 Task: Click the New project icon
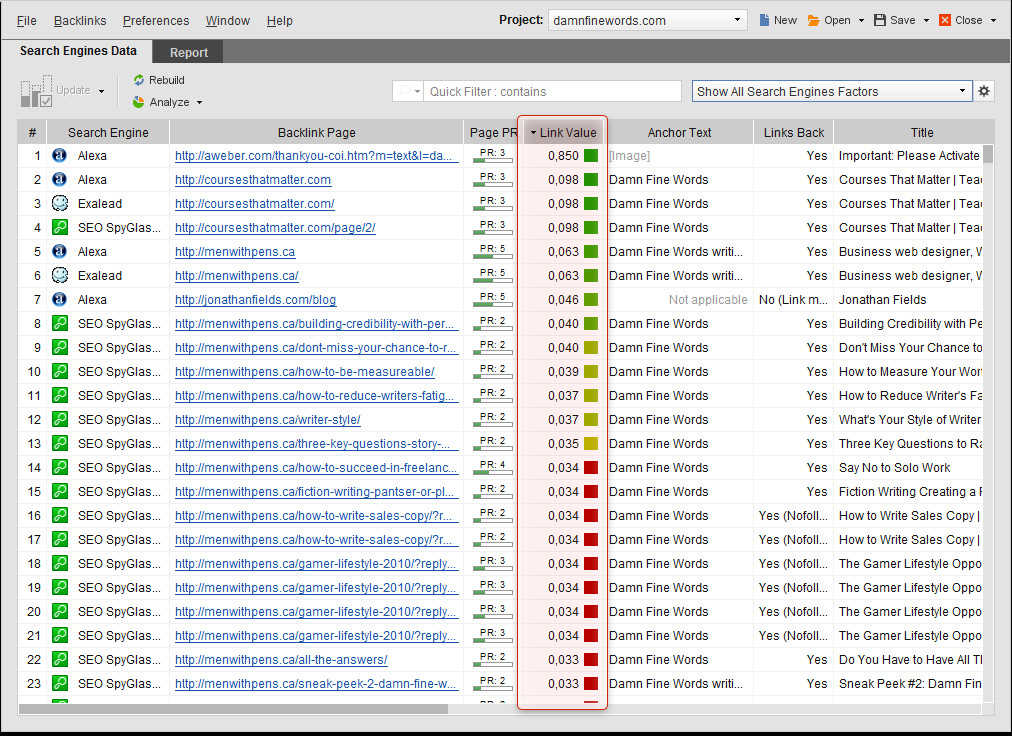coord(764,20)
